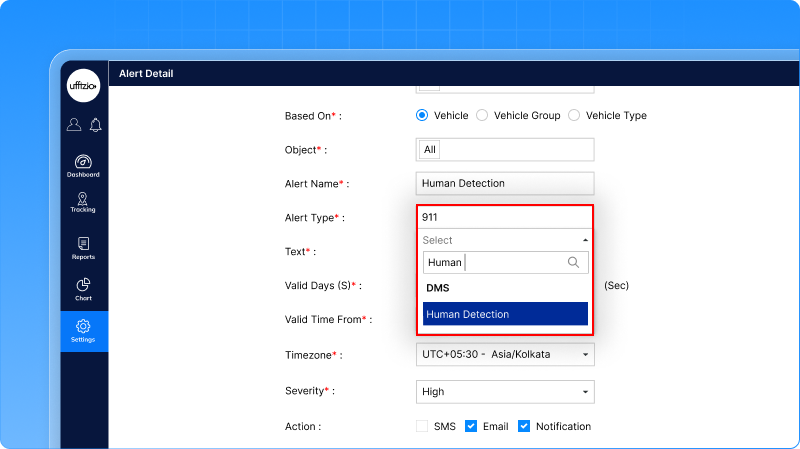Open Settings in the sidebar
The width and height of the screenshot is (800, 449).
(x=84, y=331)
